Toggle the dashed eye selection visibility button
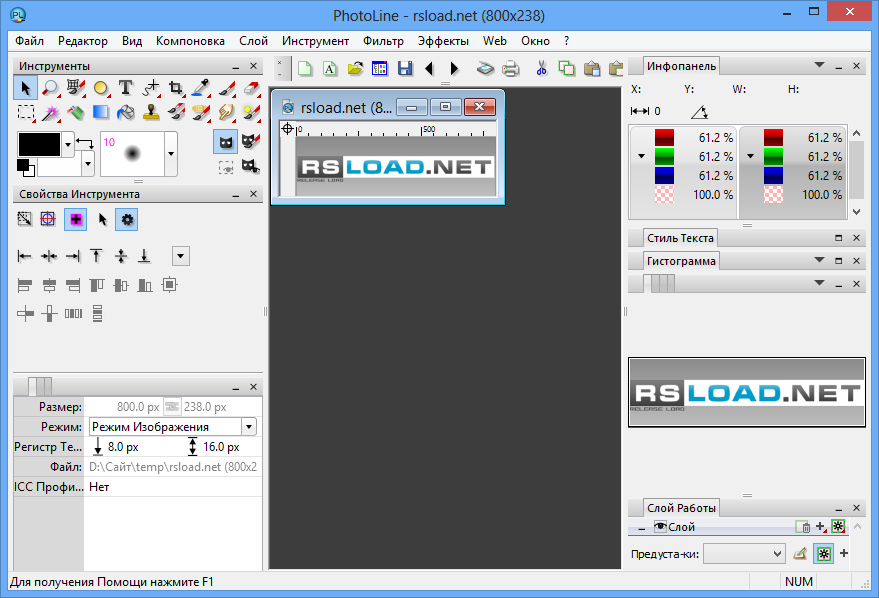 (226, 166)
